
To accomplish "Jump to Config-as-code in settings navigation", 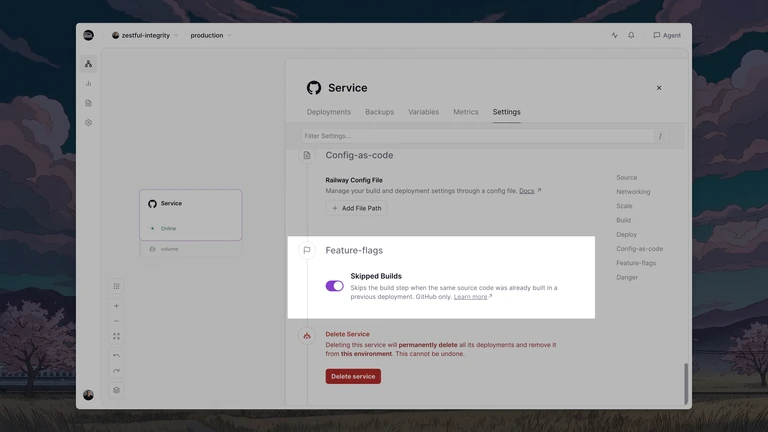I will click(x=639, y=248).
